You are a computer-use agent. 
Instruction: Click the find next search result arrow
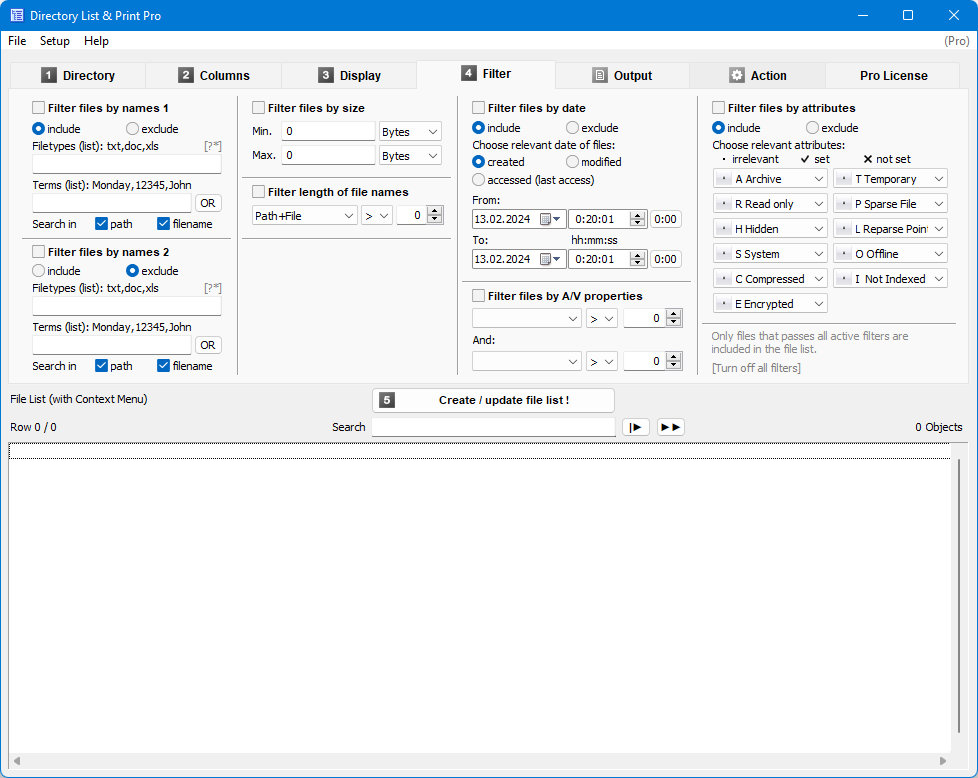636,427
